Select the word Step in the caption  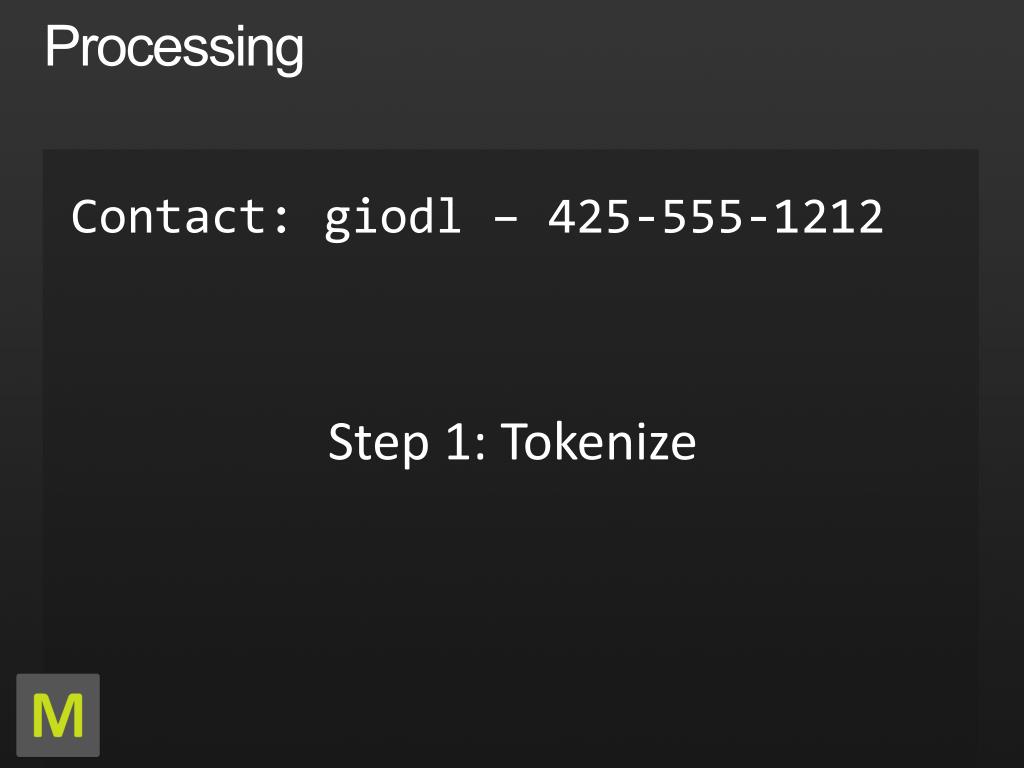click(x=378, y=444)
